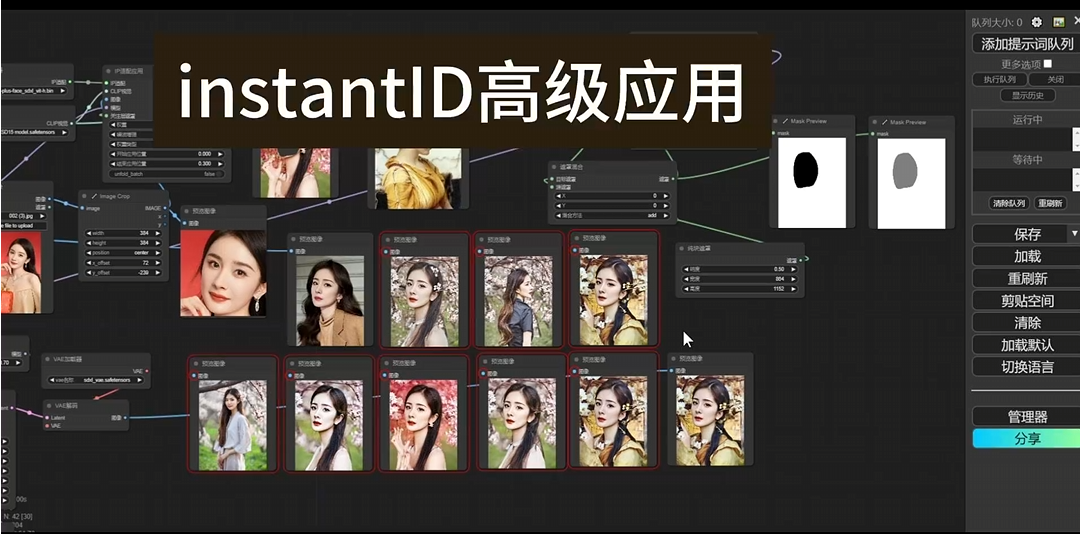The width and height of the screenshot is (1080, 534).
Task: Click image input socket of Image Crop
Action: pyautogui.click(x=81, y=208)
